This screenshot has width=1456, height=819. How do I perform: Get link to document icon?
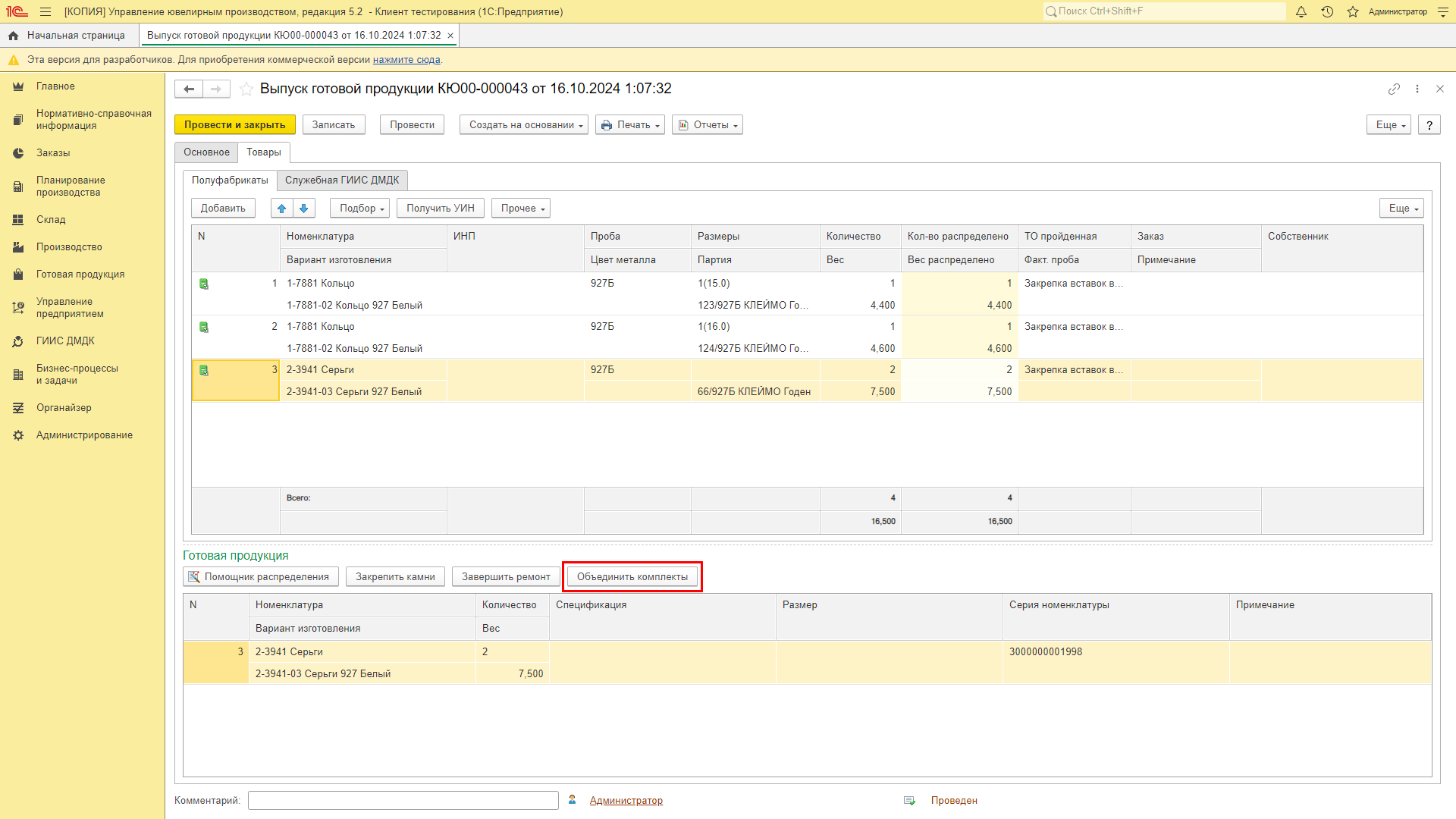(x=1394, y=89)
